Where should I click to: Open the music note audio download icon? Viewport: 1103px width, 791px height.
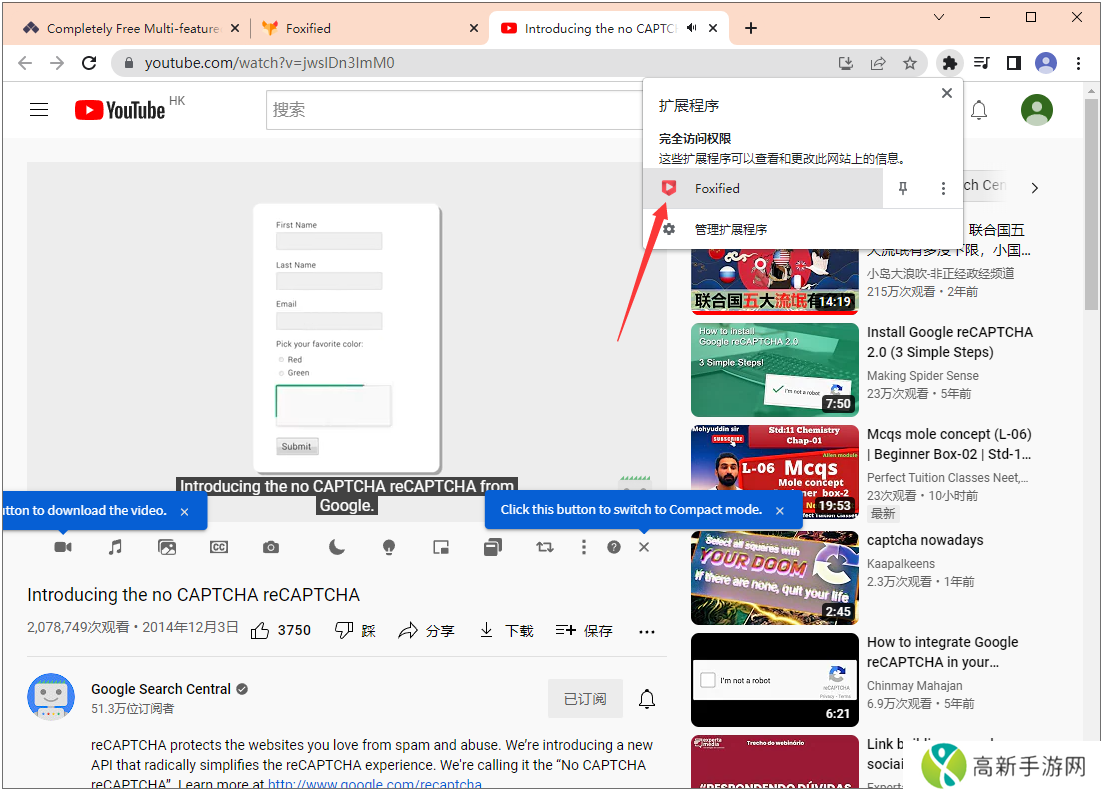115,547
